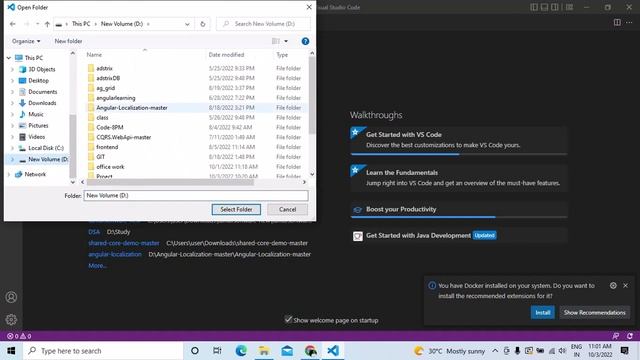Click Visual Studio Code taskbar icon
The height and width of the screenshot is (360, 640).
pyautogui.click(x=333, y=351)
